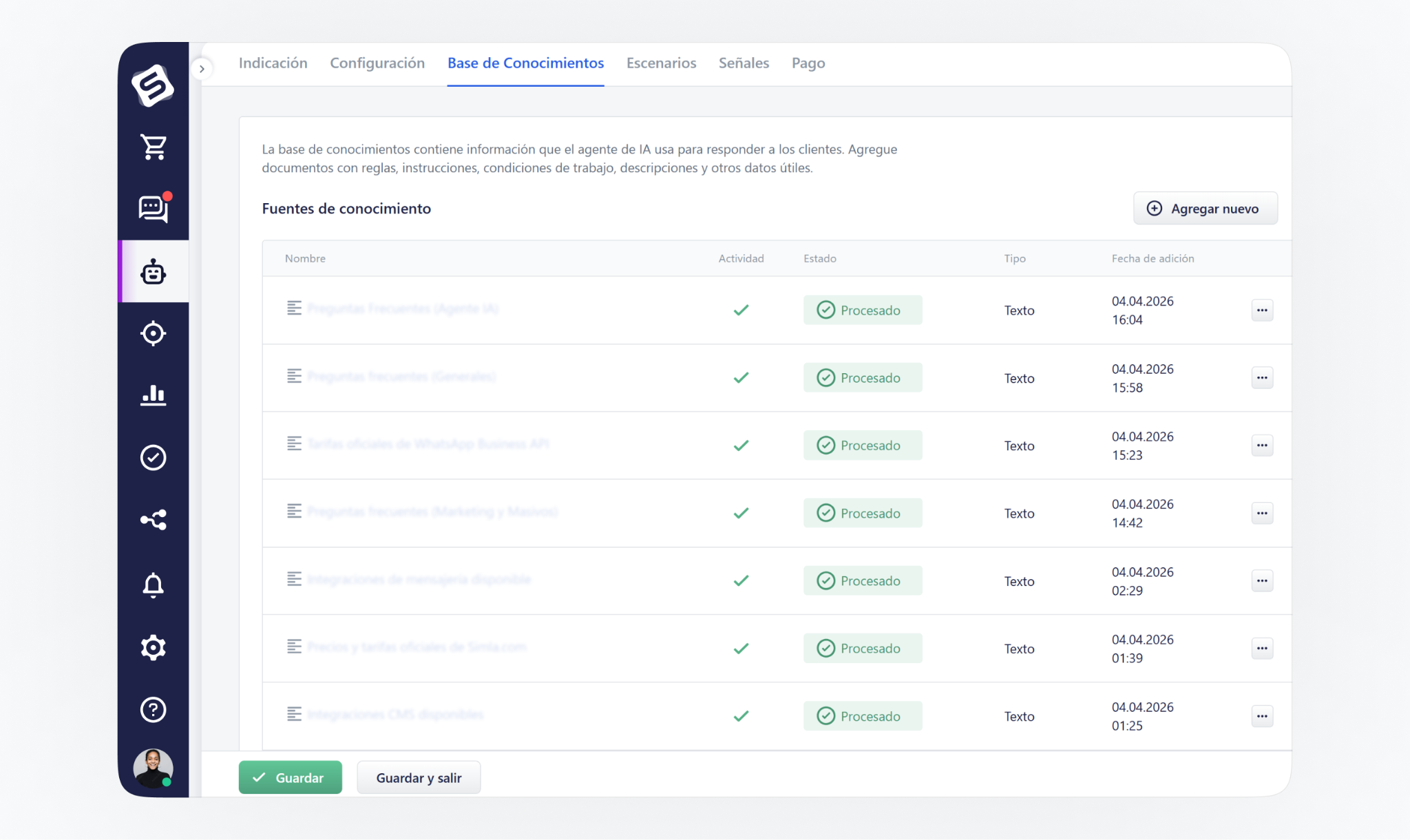The width and height of the screenshot is (1410, 840).
Task: Open the bar chart analytics icon
Action: pyautogui.click(x=153, y=395)
